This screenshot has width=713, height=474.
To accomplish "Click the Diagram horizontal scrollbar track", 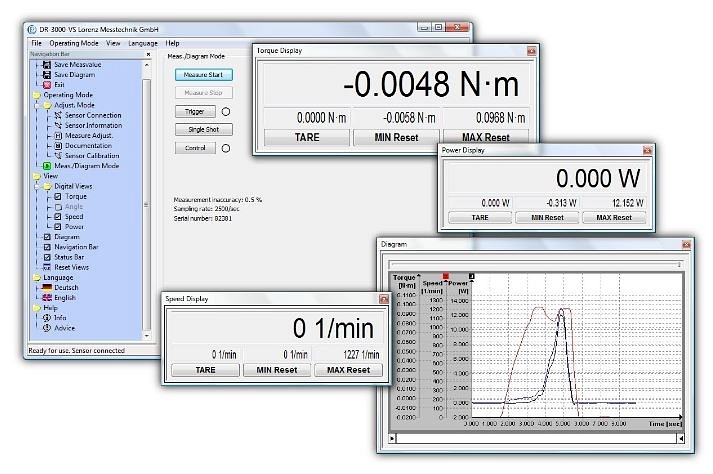I will (537, 439).
